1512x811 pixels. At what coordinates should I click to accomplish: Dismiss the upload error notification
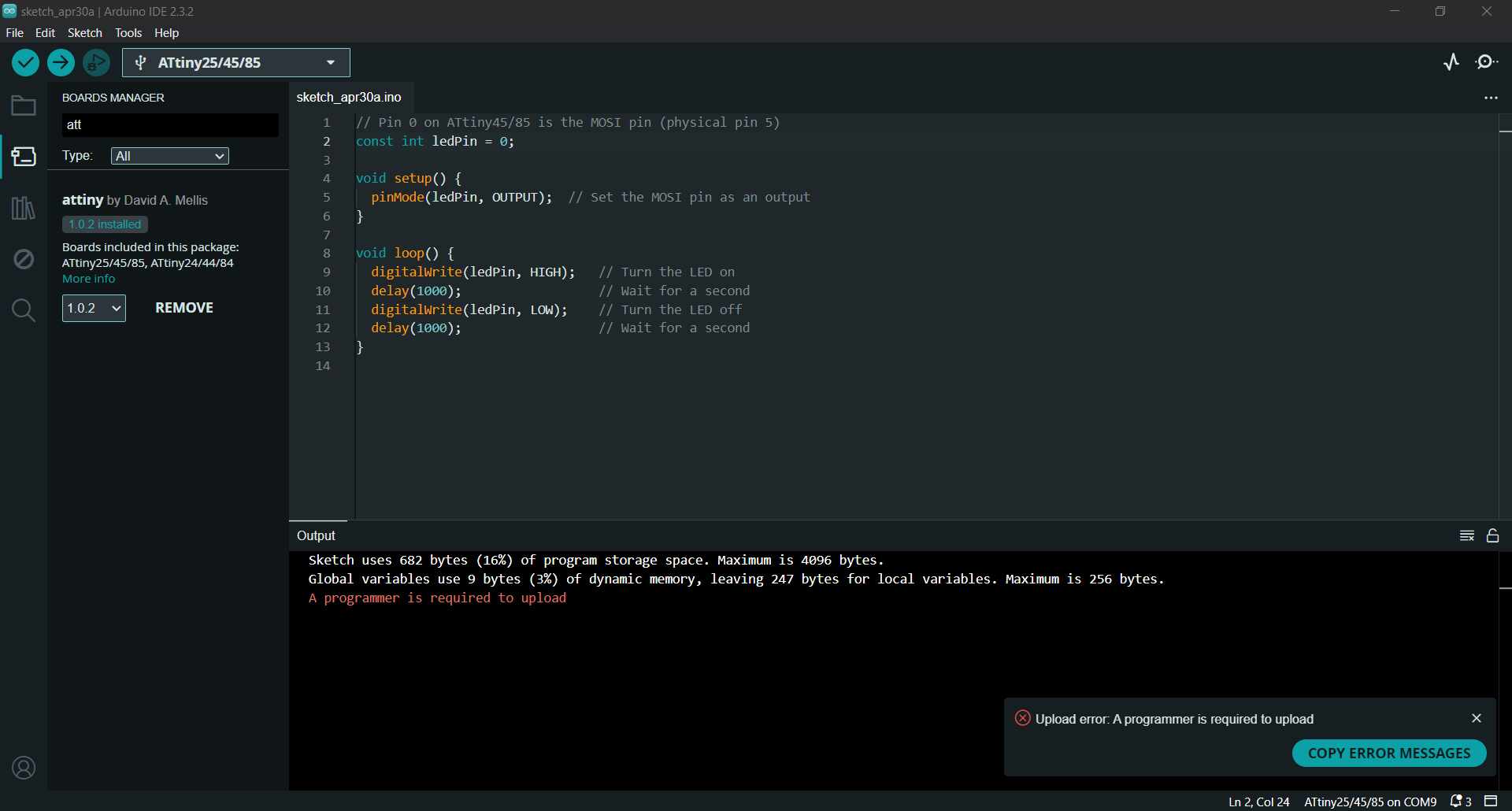(1477, 718)
